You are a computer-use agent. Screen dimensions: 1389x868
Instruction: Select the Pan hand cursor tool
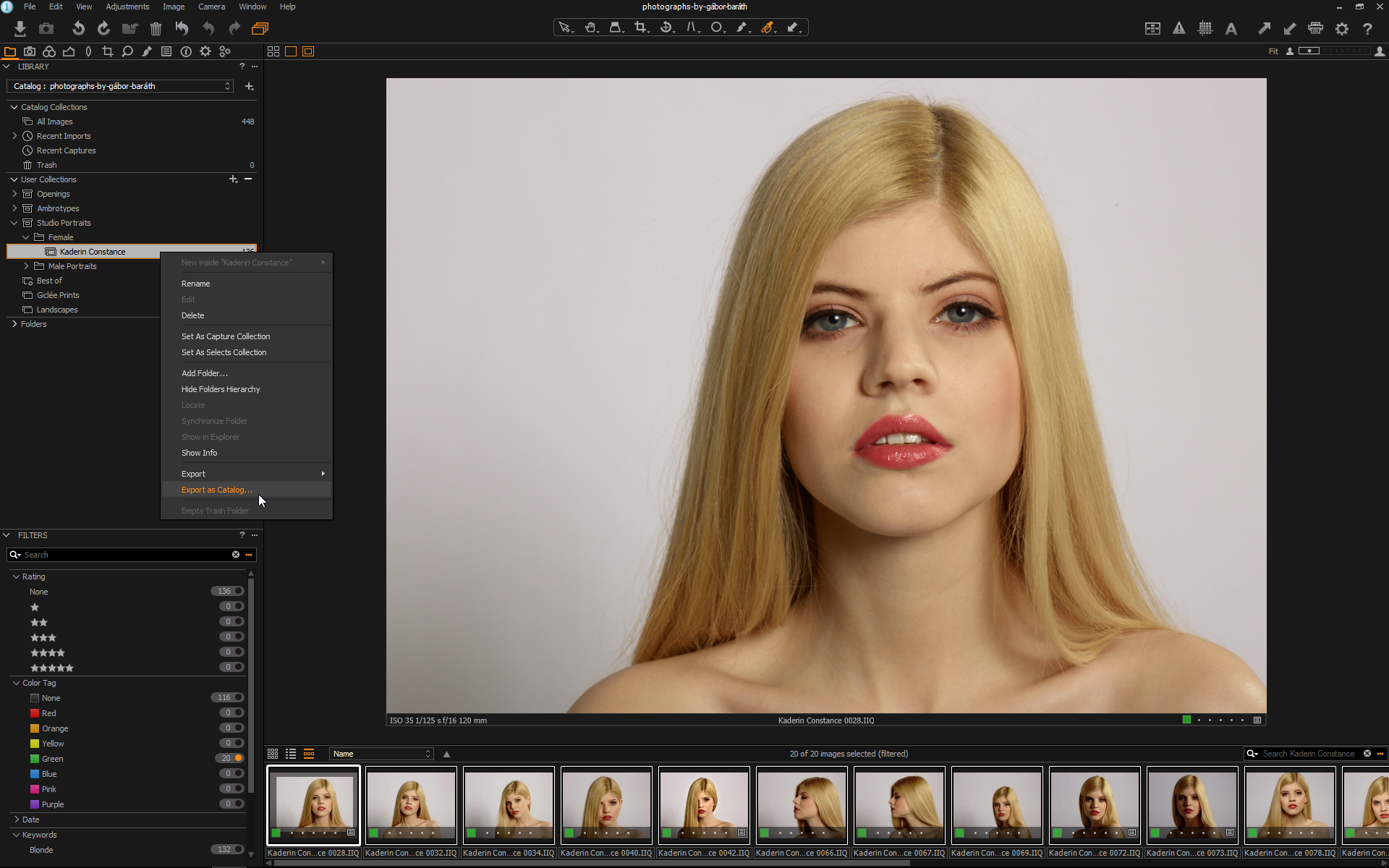tap(590, 27)
